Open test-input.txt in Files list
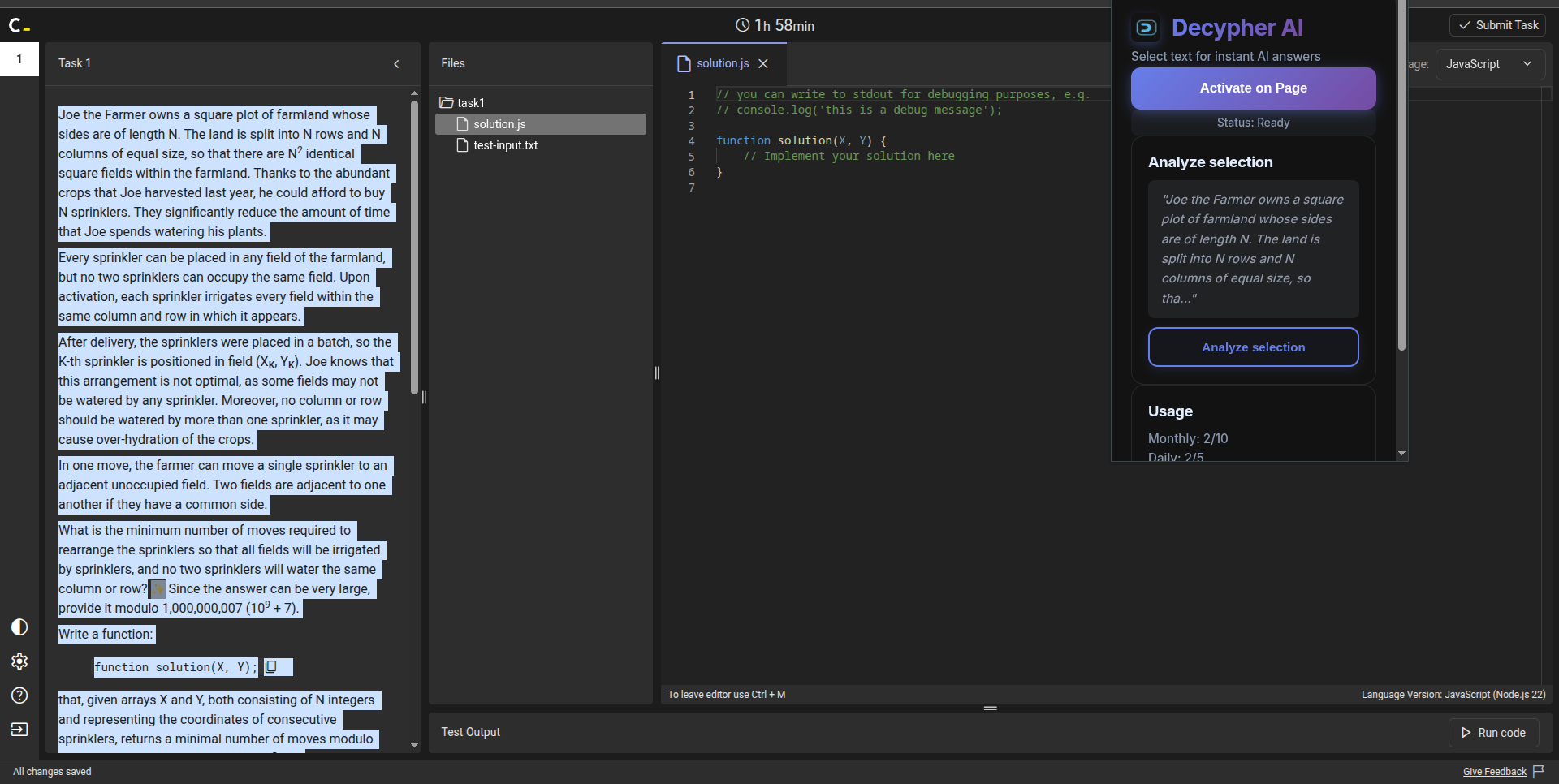1559x784 pixels. point(541,145)
